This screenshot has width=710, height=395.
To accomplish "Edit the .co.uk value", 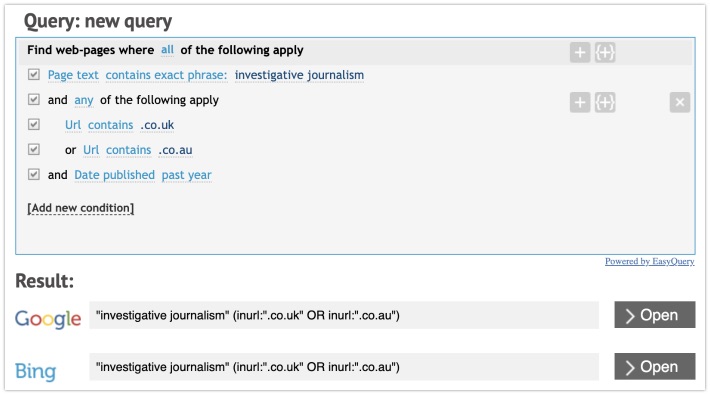I will click(157, 125).
